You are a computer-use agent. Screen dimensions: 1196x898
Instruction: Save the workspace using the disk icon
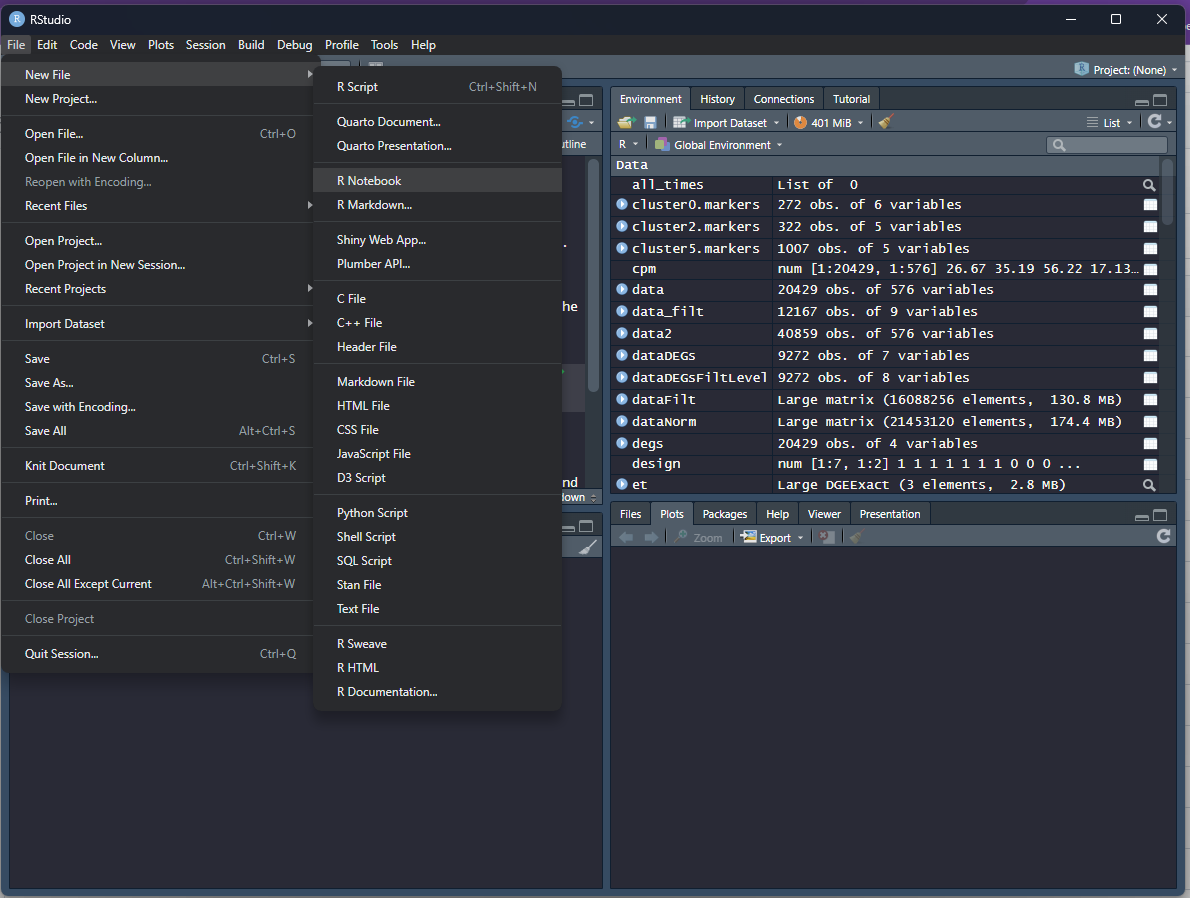(650, 121)
